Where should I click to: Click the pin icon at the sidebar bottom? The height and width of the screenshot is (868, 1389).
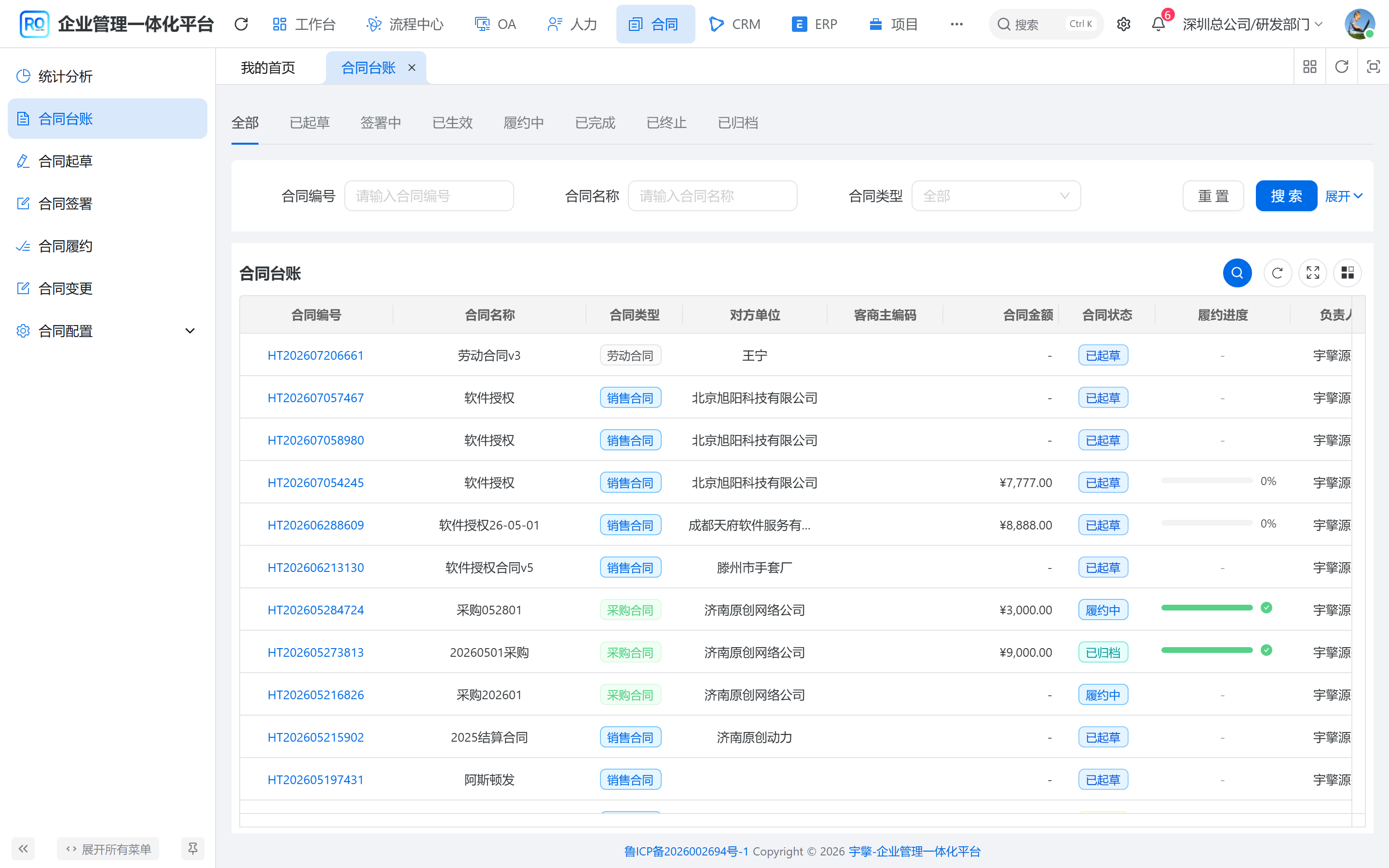click(x=193, y=849)
